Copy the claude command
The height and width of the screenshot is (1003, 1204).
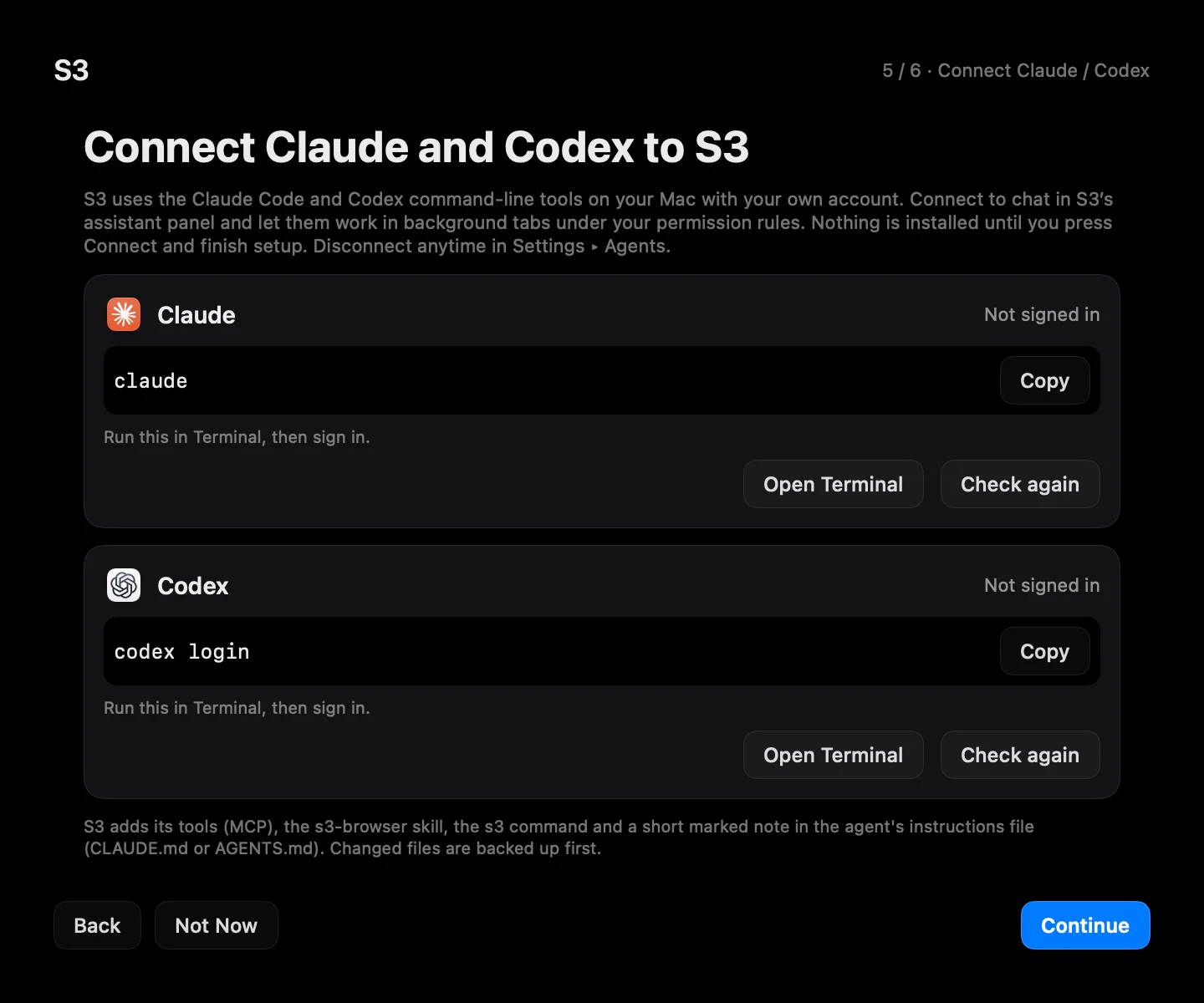click(x=1044, y=380)
